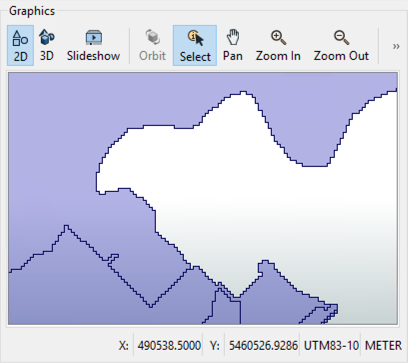Click the 2D shapes icon

click(x=20, y=38)
